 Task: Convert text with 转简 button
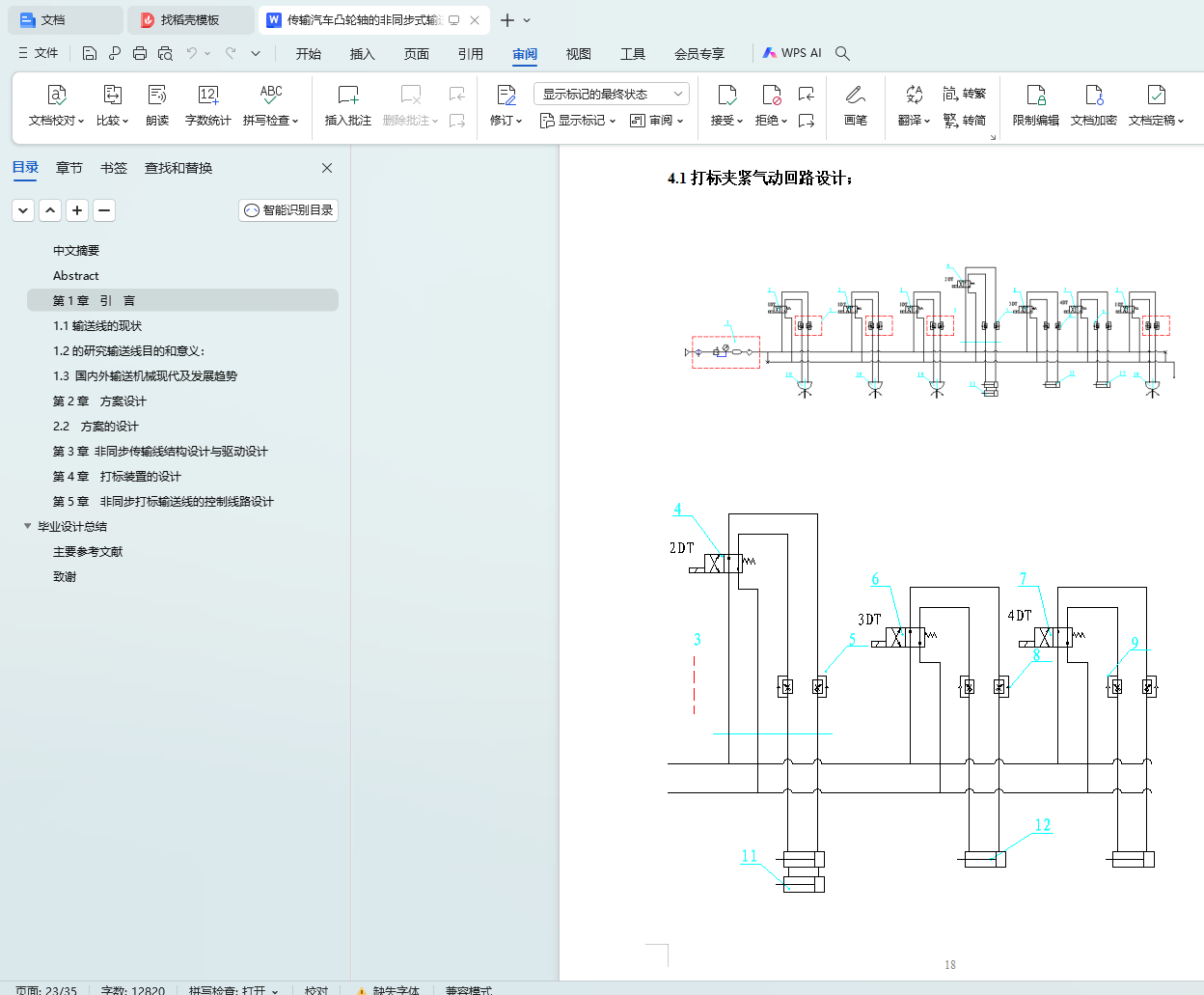point(965,121)
